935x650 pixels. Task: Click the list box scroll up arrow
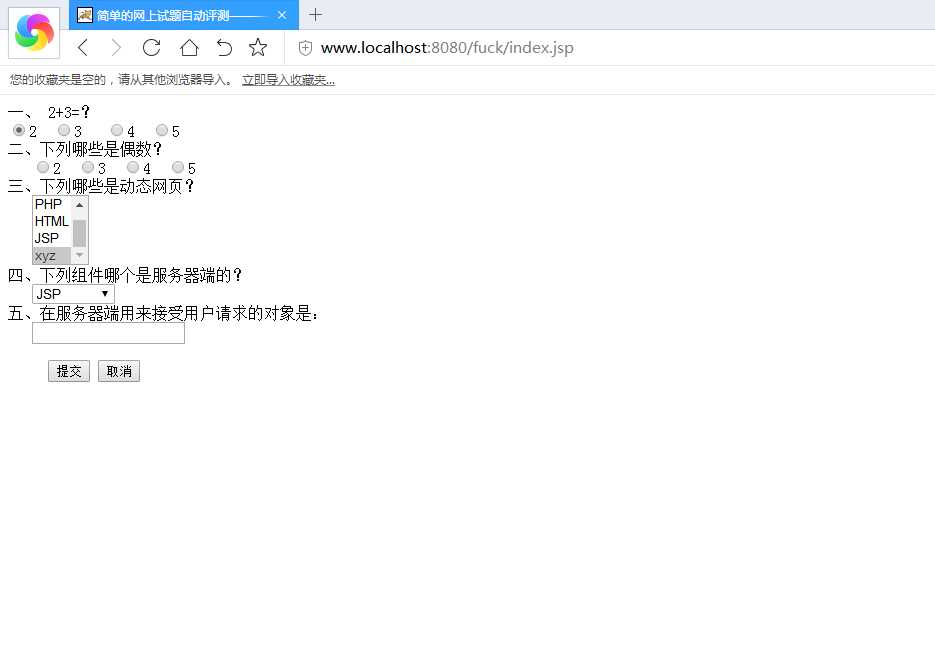pyautogui.click(x=79, y=205)
